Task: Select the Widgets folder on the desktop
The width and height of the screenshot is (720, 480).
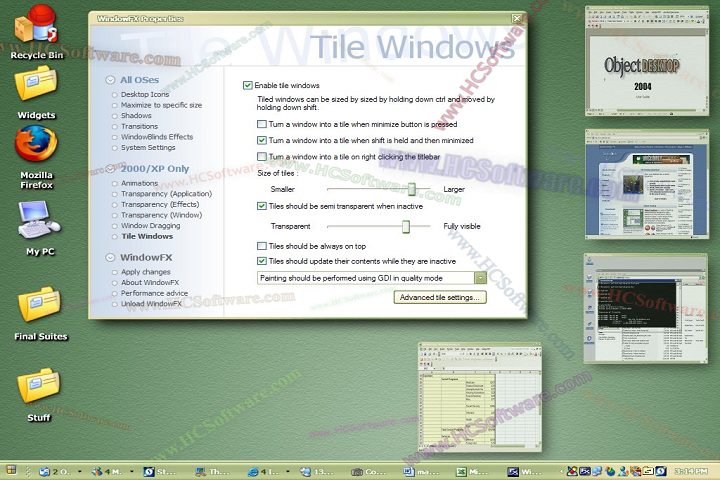Action: point(36,92)
